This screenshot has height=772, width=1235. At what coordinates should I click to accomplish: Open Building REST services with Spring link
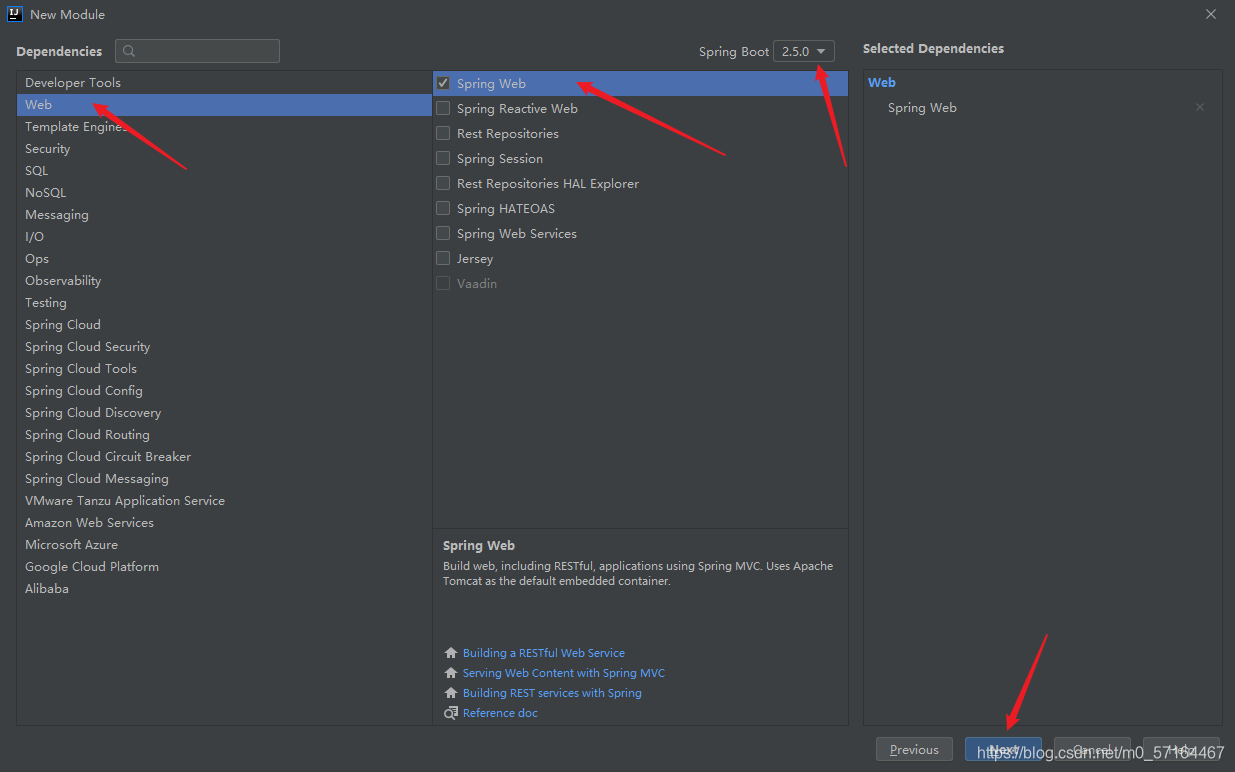click(552, 693)
